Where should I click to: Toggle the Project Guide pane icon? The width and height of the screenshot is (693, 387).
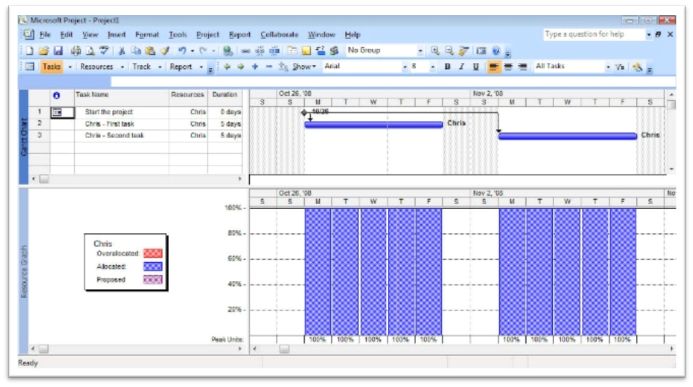pyautogui.click(x=30, y=67)
